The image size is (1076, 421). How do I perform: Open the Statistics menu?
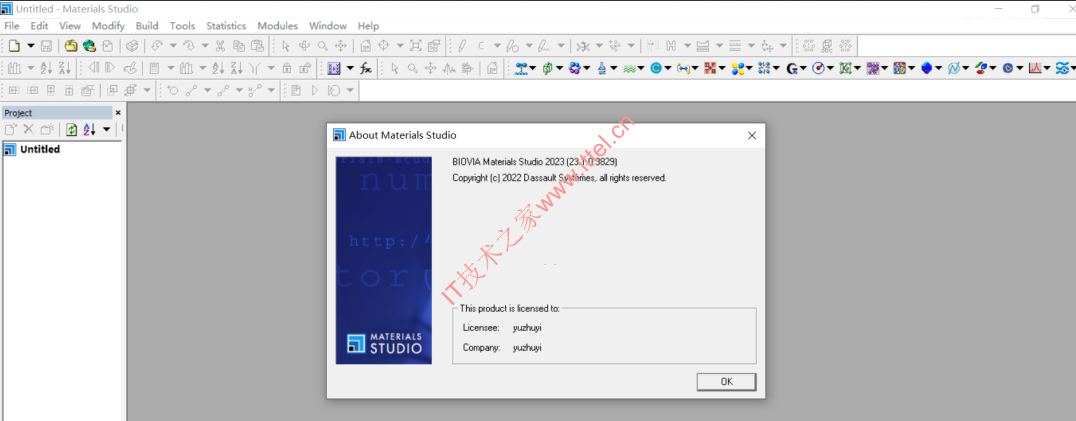click(x=226, y=25)
